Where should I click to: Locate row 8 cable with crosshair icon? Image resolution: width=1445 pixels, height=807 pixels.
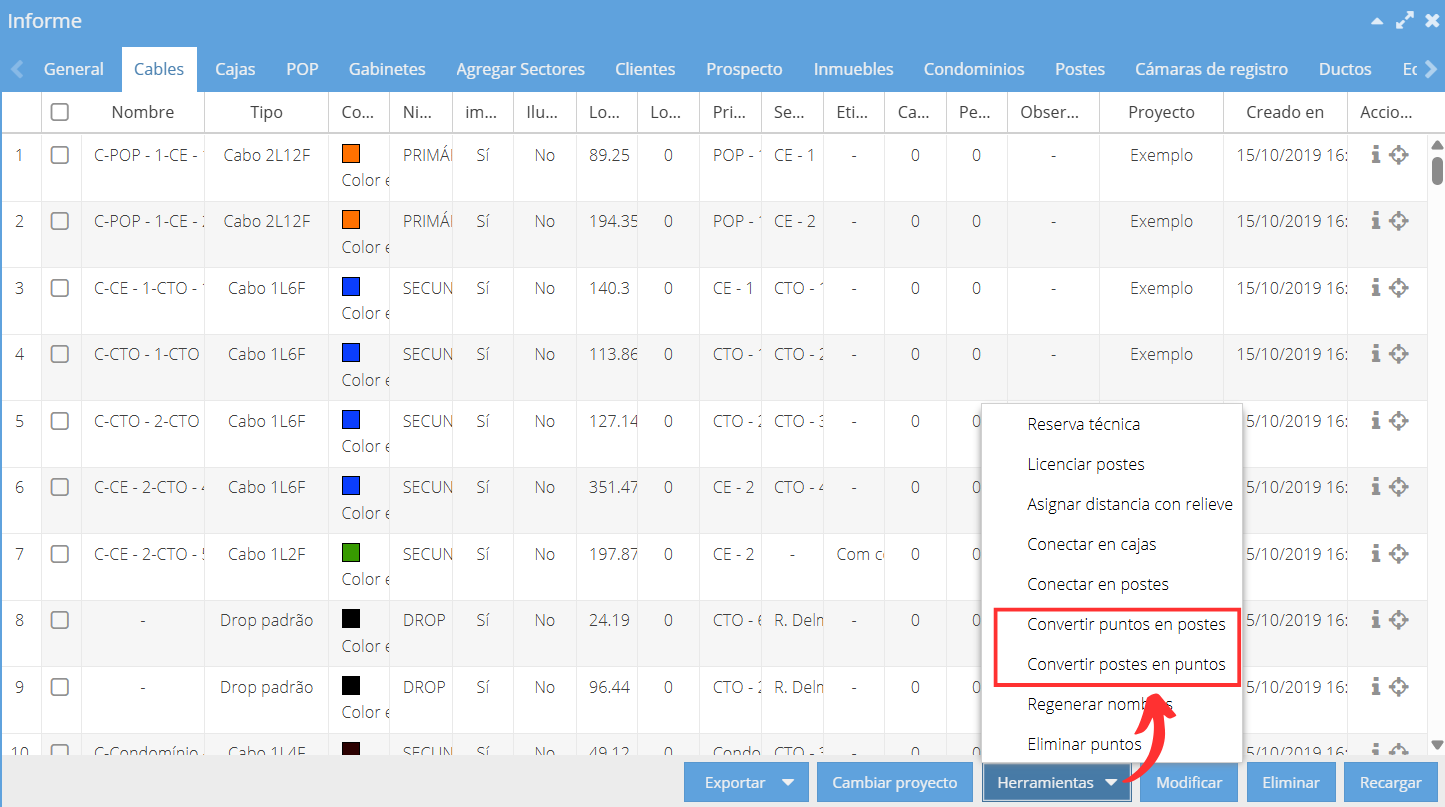tap(1399, 620)
